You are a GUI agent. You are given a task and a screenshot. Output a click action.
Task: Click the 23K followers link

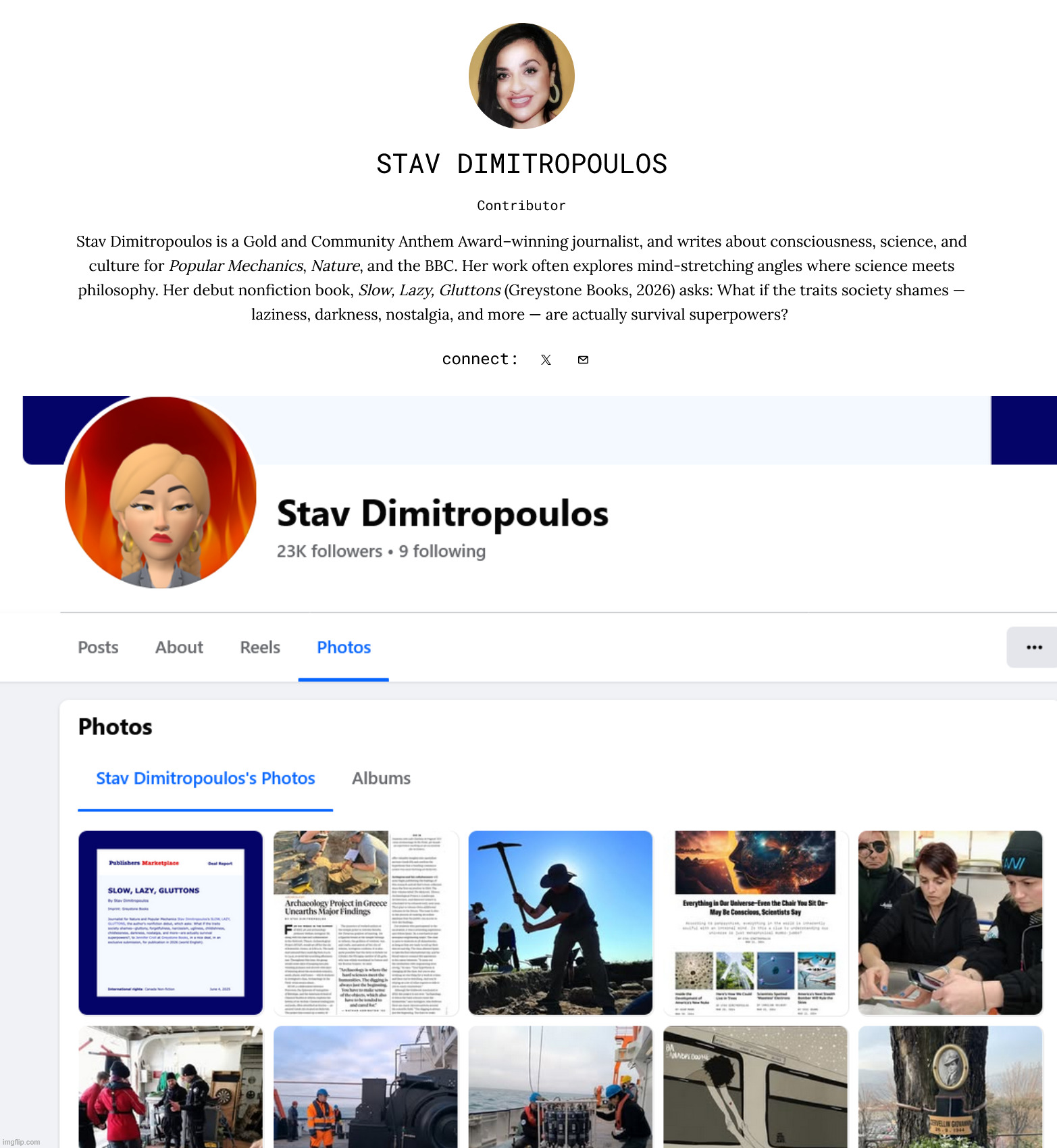coord(330,551)
